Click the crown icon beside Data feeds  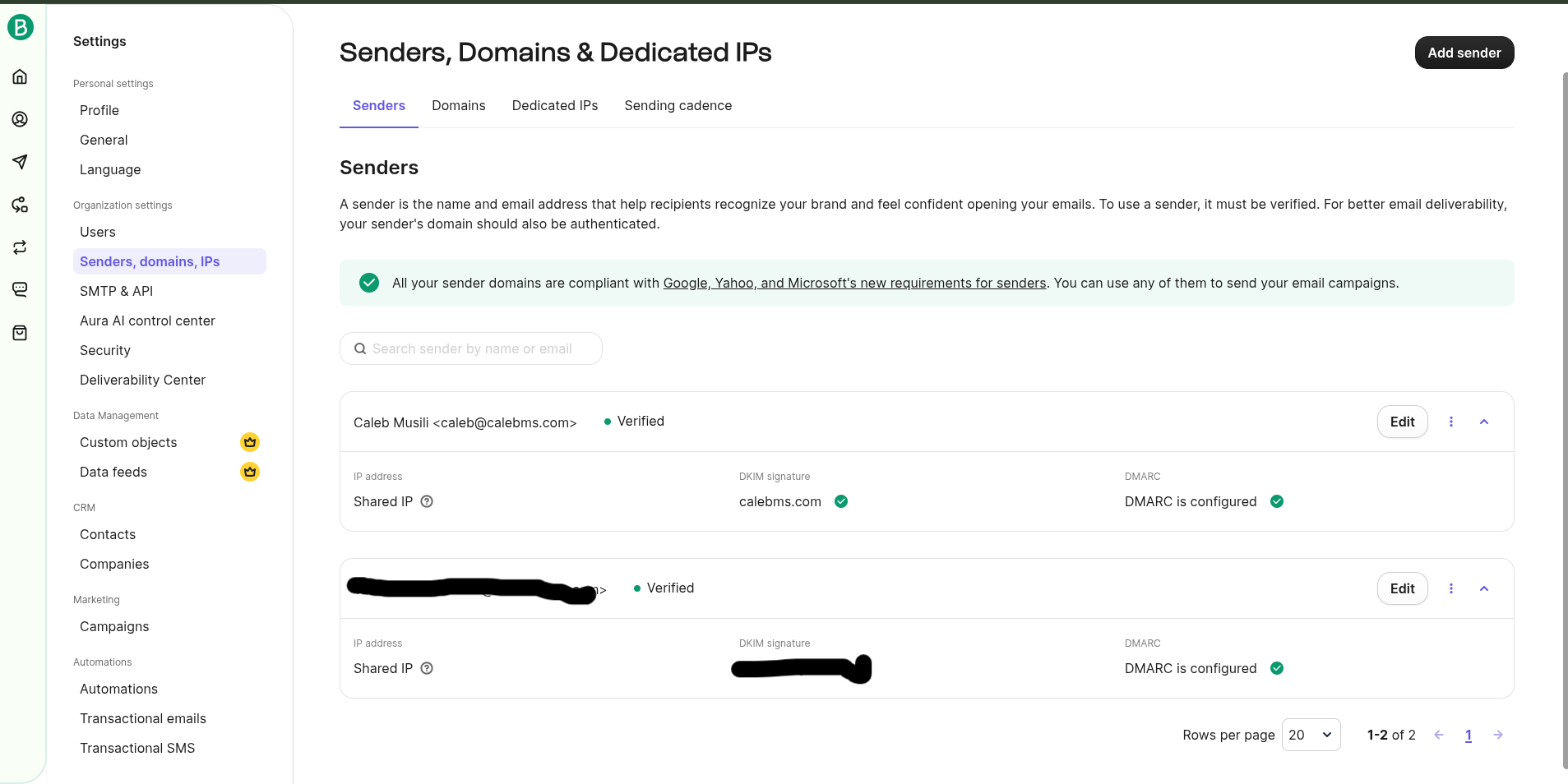click(x=250, y=472)
